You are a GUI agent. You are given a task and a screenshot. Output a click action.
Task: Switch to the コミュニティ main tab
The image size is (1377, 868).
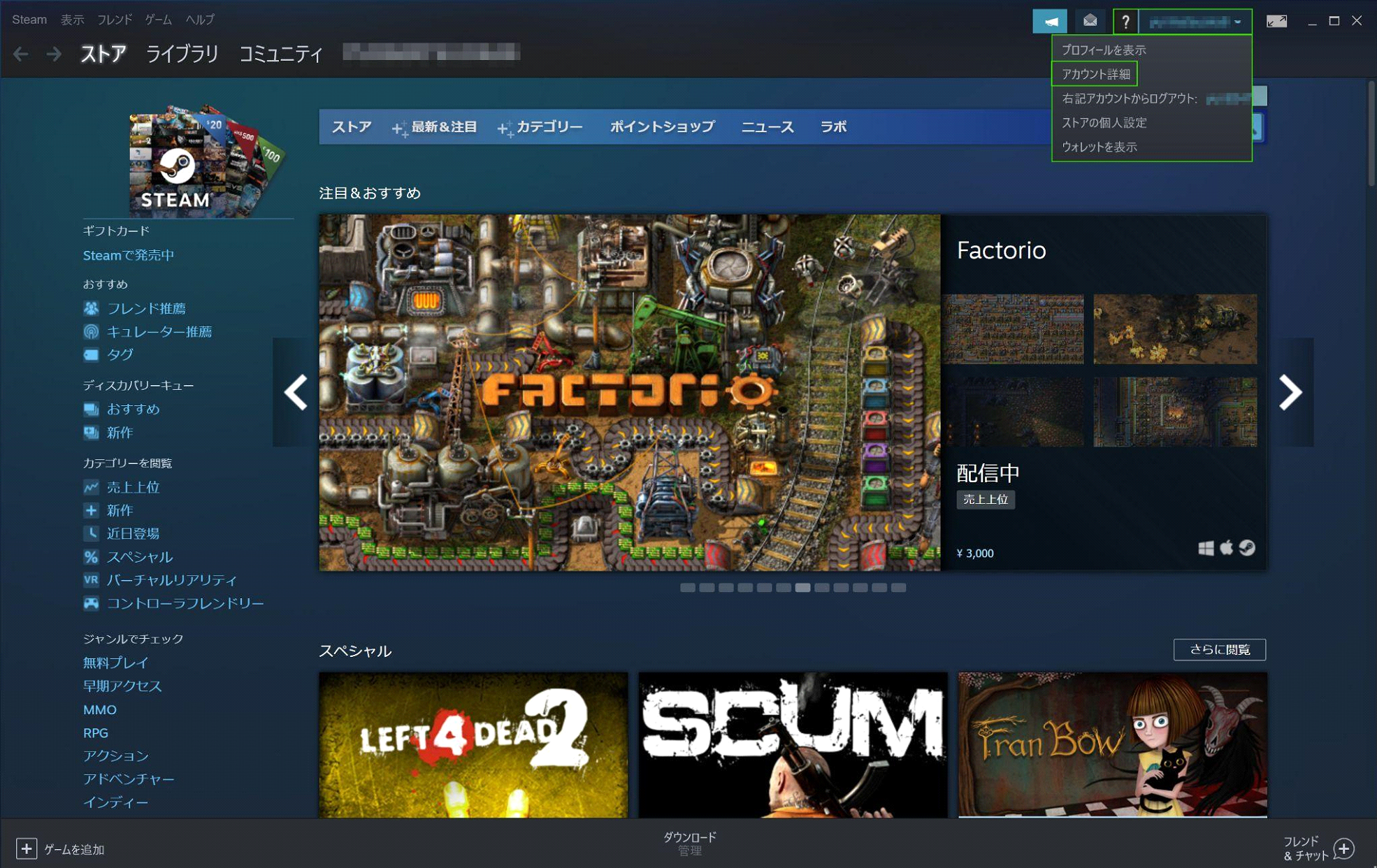[x=281, y=54]
